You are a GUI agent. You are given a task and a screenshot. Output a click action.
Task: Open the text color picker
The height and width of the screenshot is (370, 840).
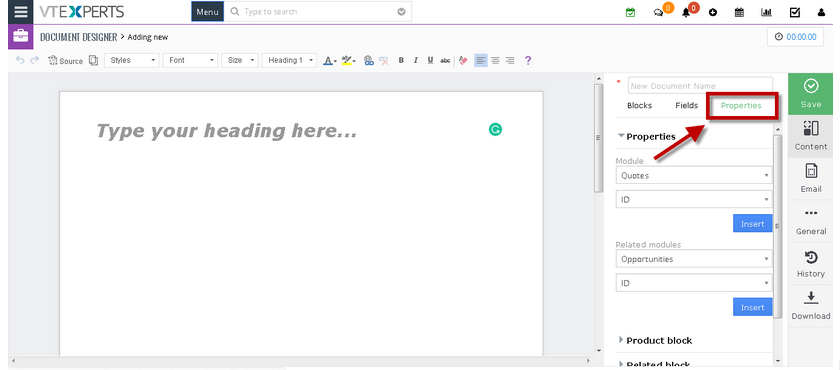tap(329, 61)
